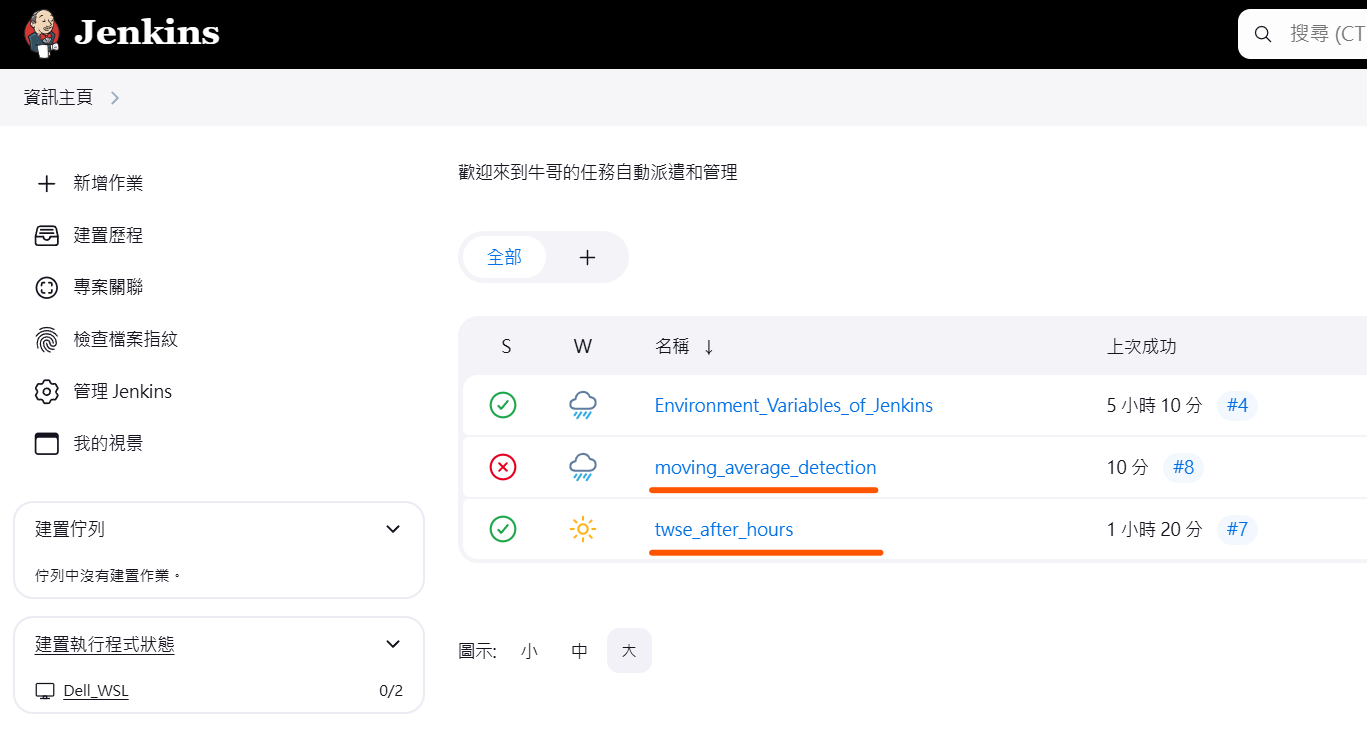Viewport: 1367px width, 737px height.
Task: Click the red failed status icon for moving_average_detection
Action: coord(503,467)
